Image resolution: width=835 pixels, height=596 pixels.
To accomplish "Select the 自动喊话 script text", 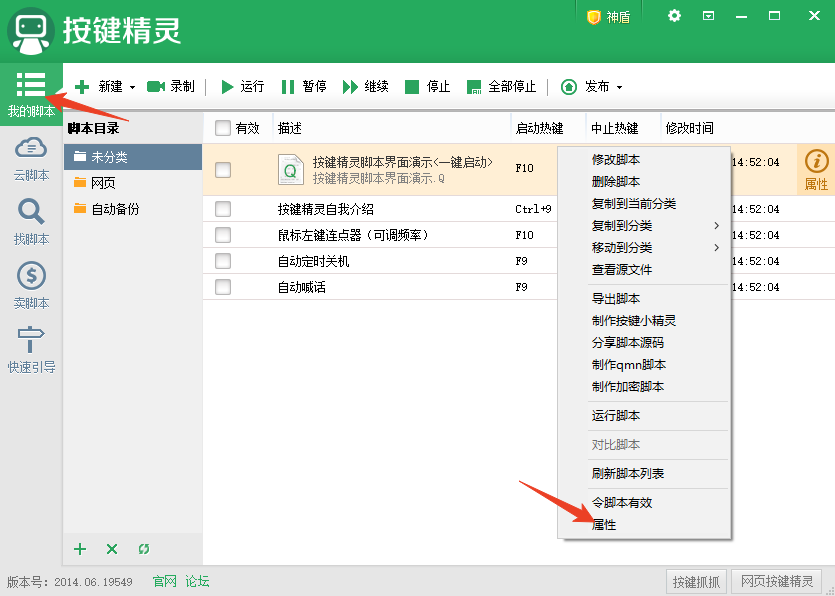I will tap(301, 287).
